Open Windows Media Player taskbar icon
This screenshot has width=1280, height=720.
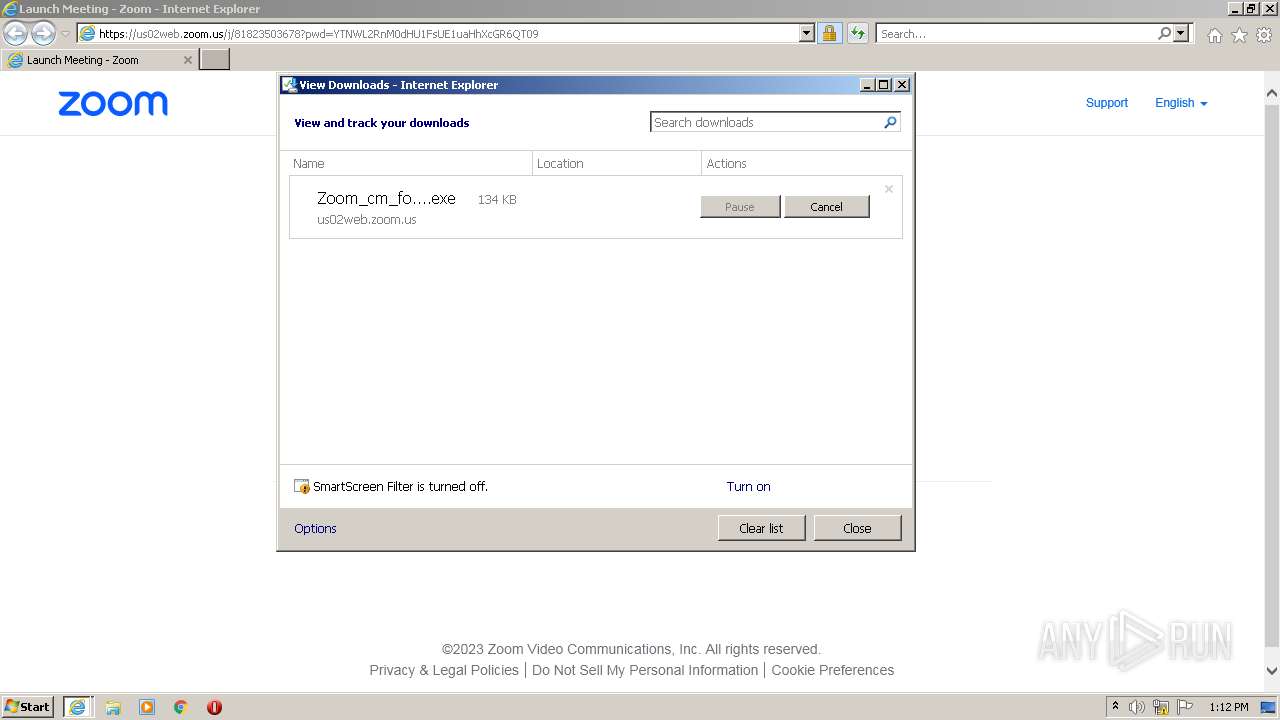tap(147, 707)
